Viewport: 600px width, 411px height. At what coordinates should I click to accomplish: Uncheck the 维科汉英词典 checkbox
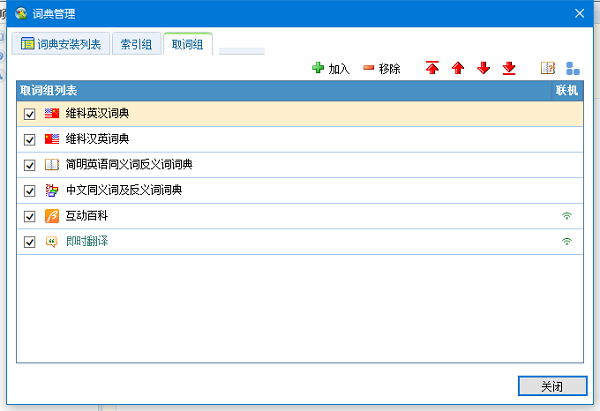29,139
